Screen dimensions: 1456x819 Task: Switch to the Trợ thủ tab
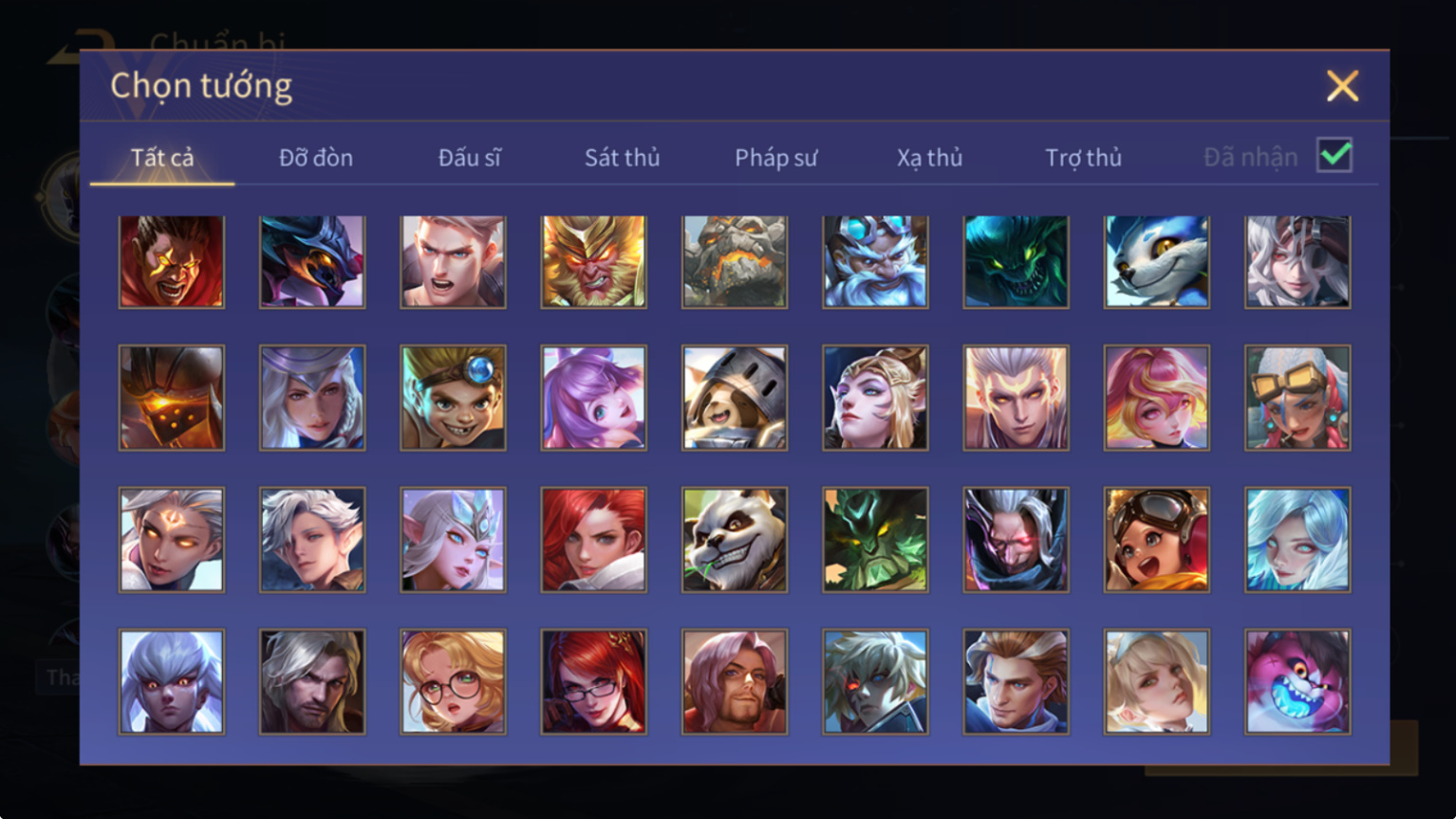(x=1083, y=158)
